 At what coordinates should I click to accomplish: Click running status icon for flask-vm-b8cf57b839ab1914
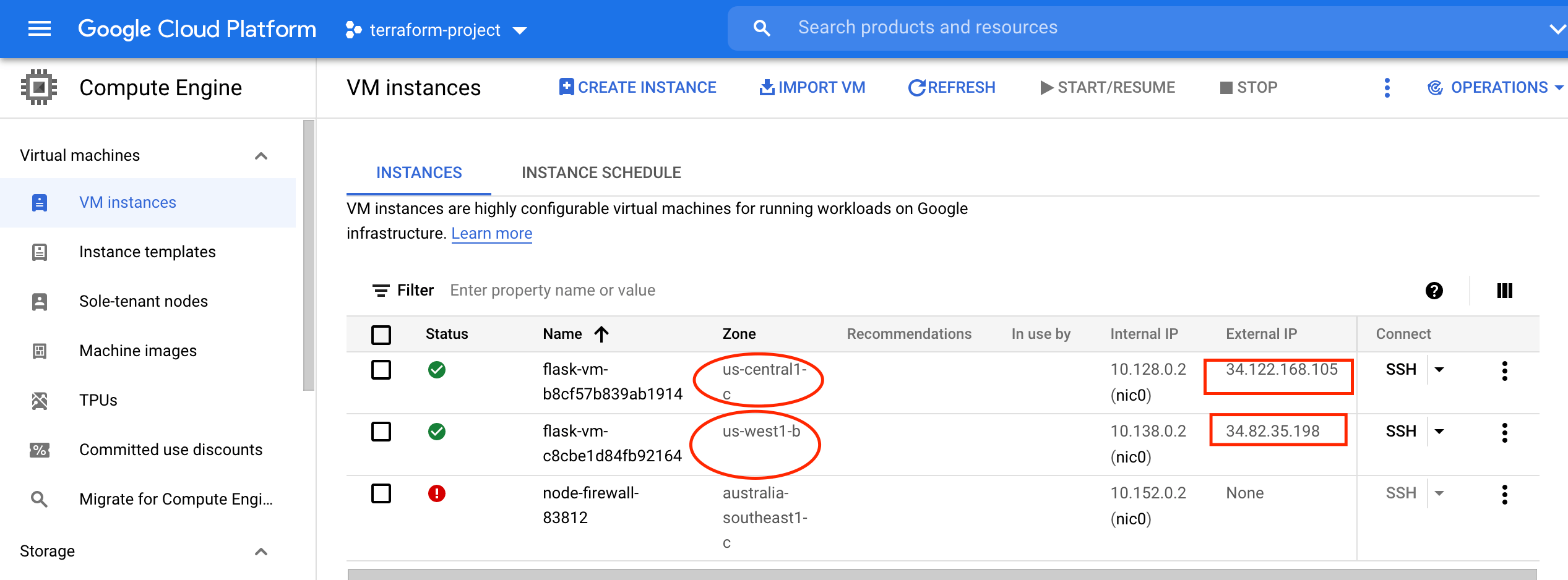(437, 370)
